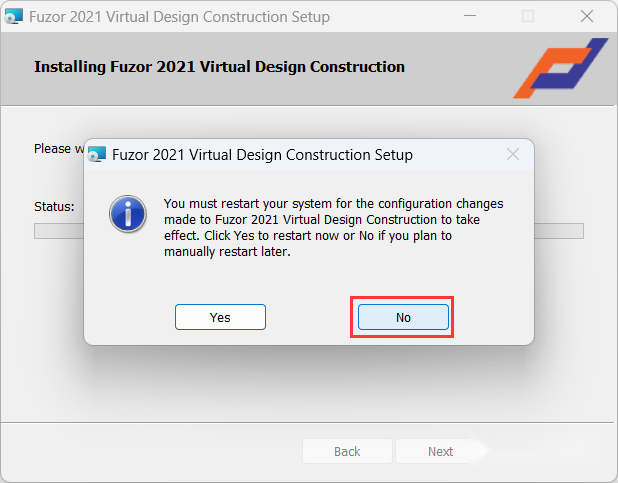The height and width of the screenshot is (483, 618).
Task: Click the installer icon in dialog title bar
Action: [97, 154]
